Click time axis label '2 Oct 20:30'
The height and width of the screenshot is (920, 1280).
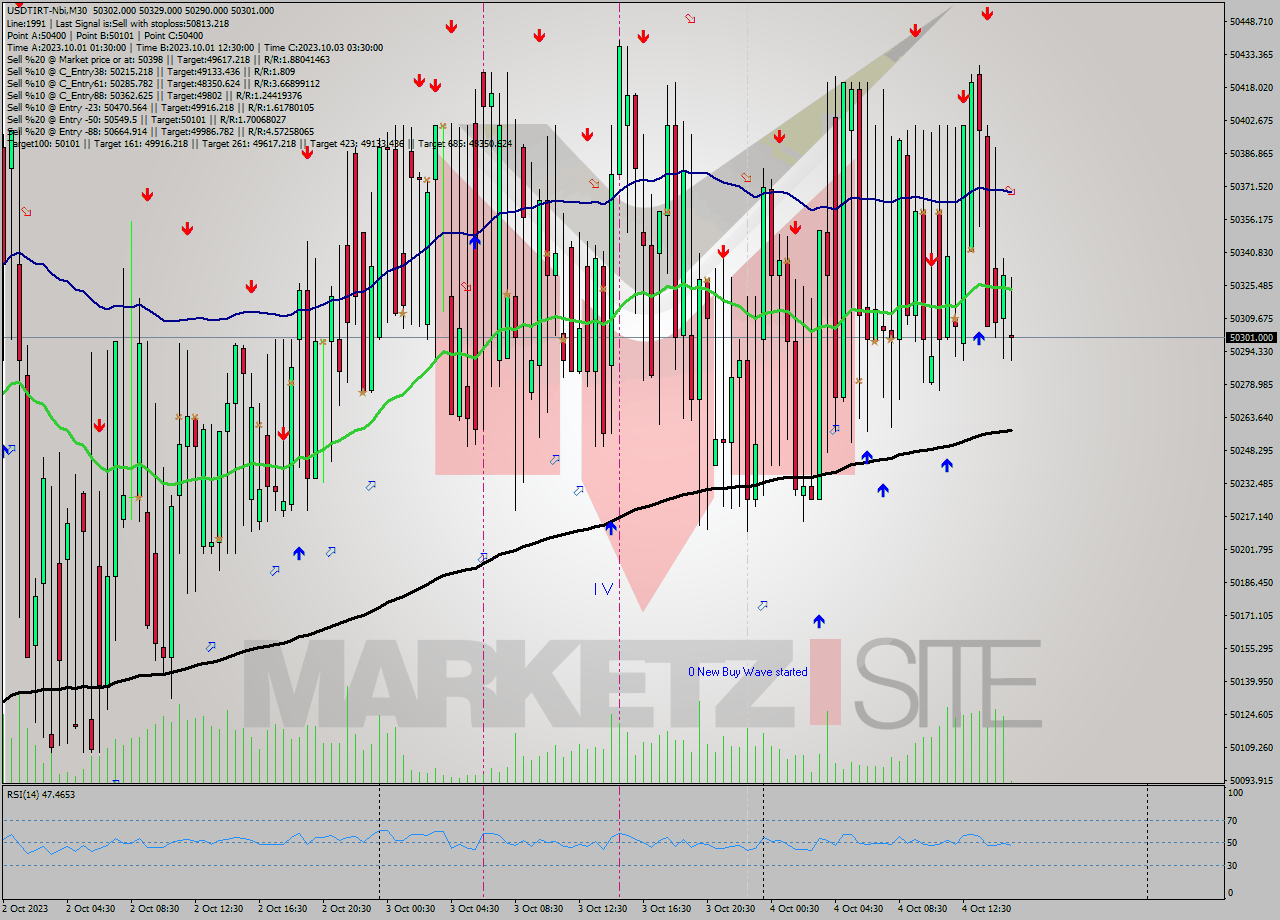pyautogui.click(x=346, y=909)
